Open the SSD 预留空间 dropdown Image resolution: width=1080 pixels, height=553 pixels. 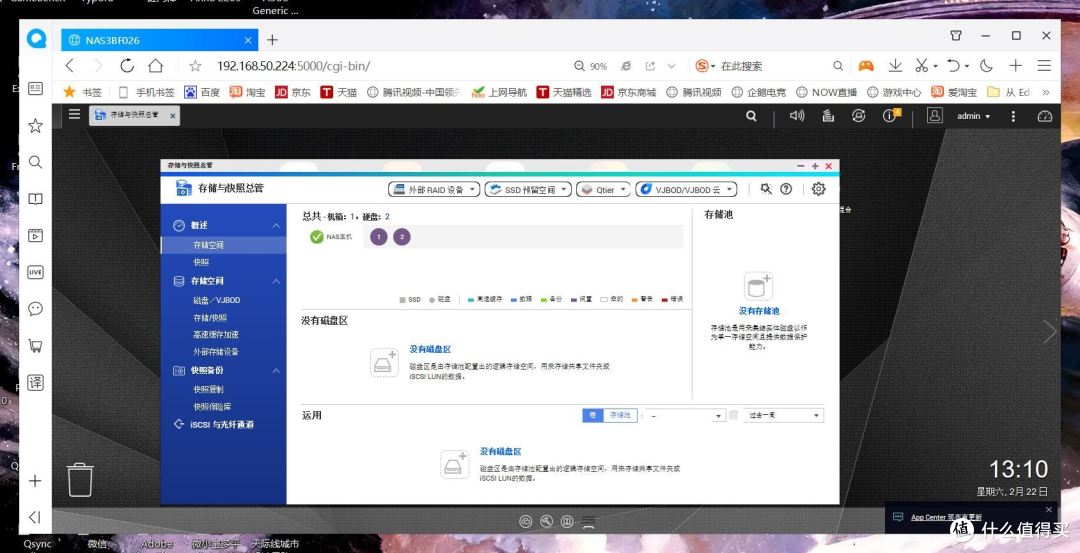tap(528, 189)
